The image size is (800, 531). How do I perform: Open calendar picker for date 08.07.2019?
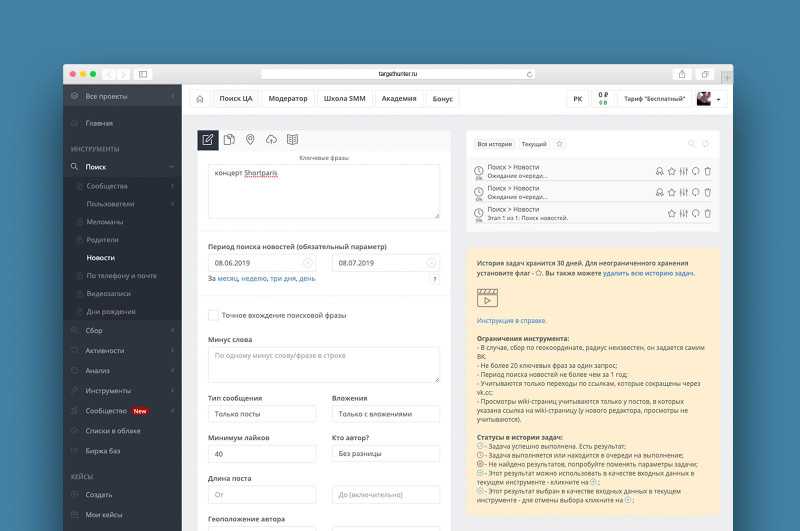[x=431, y=263]
